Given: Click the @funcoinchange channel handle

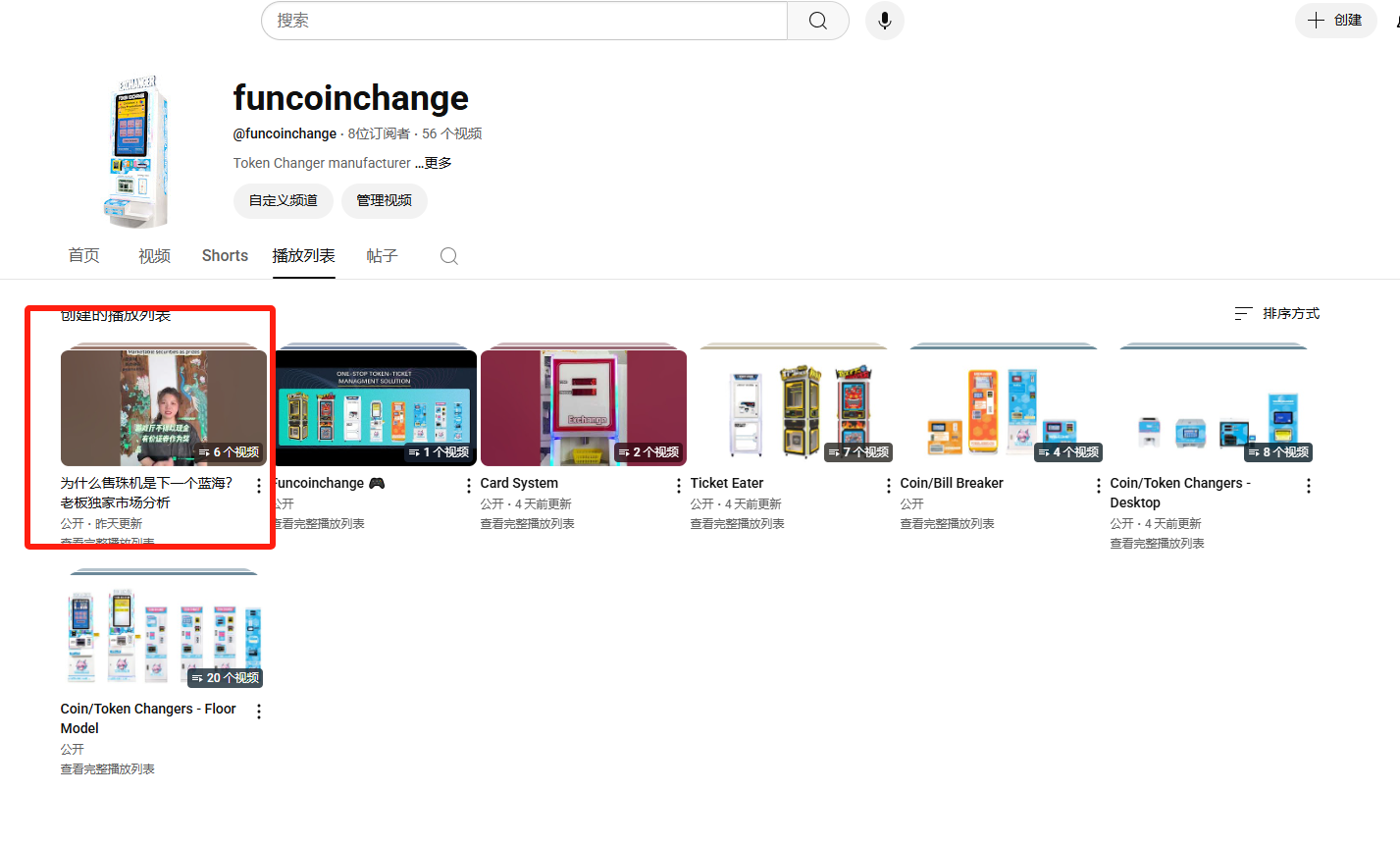Looking at the screenshot, I should click(285, 133).
